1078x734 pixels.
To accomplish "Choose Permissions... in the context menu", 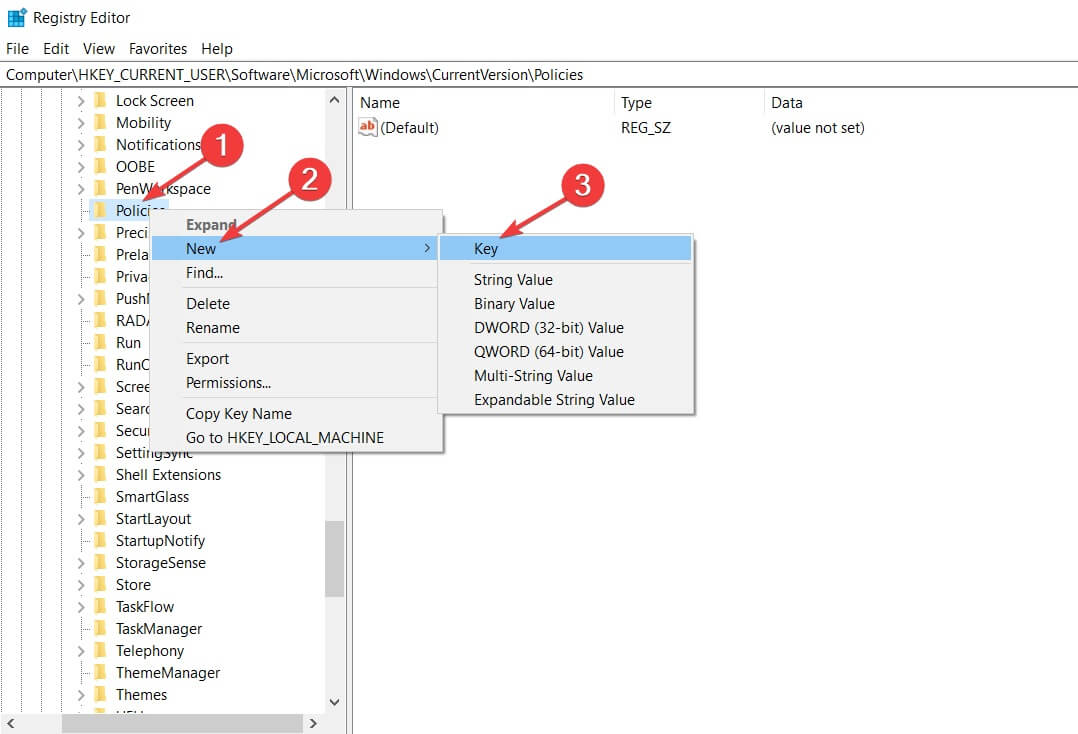I will pyautogui.click(x=296, y=383).
